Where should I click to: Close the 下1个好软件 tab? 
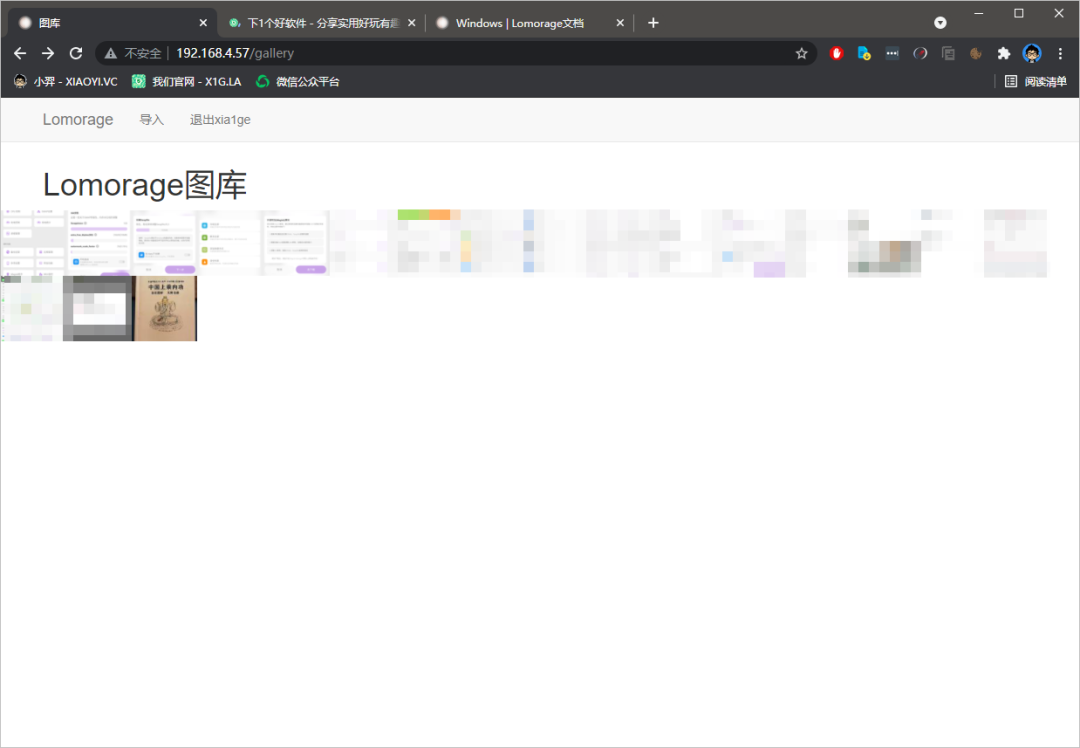tap(411, 23)
